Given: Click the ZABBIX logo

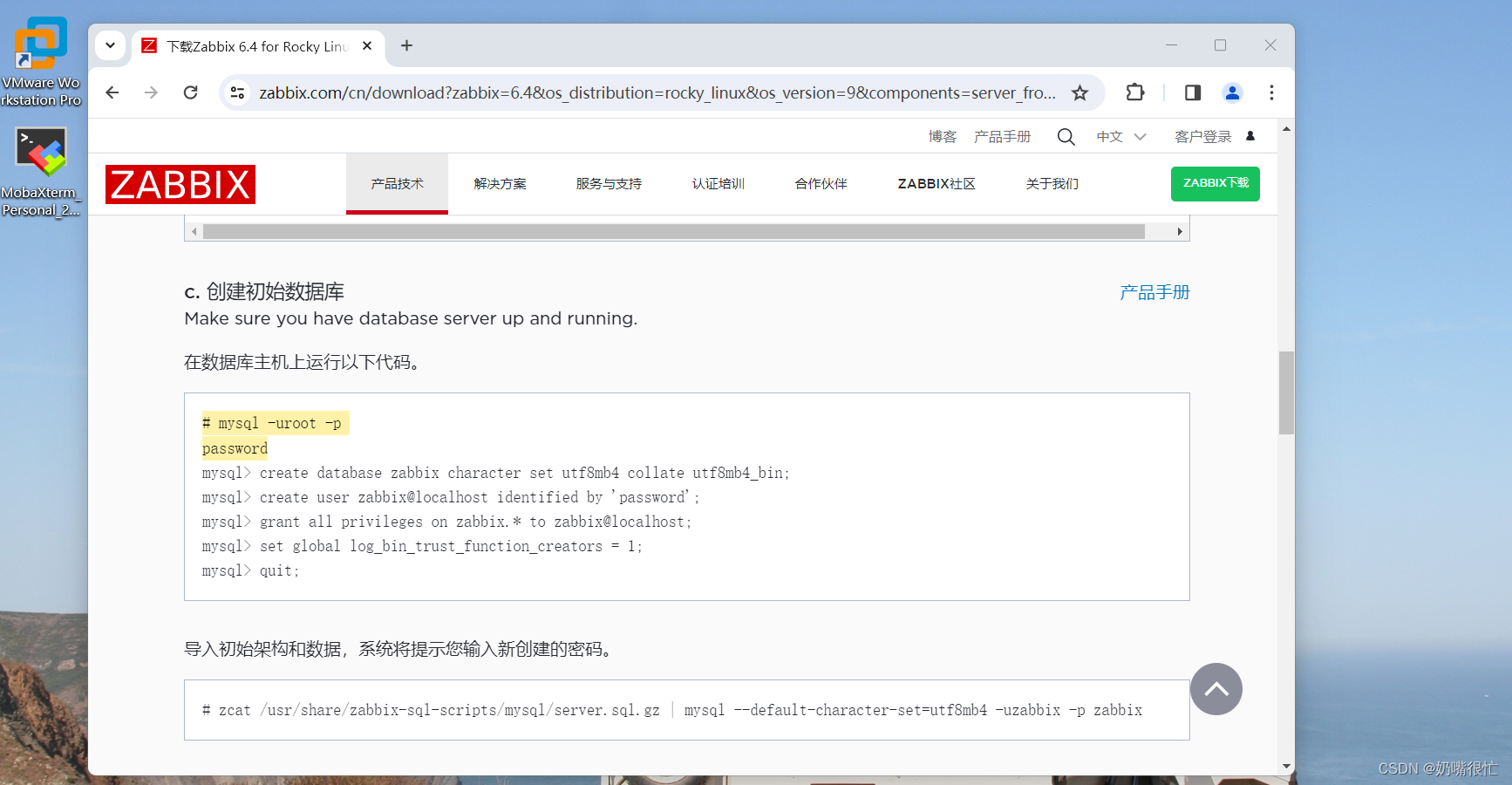Looking at the screenshot, I should point(180,184).
